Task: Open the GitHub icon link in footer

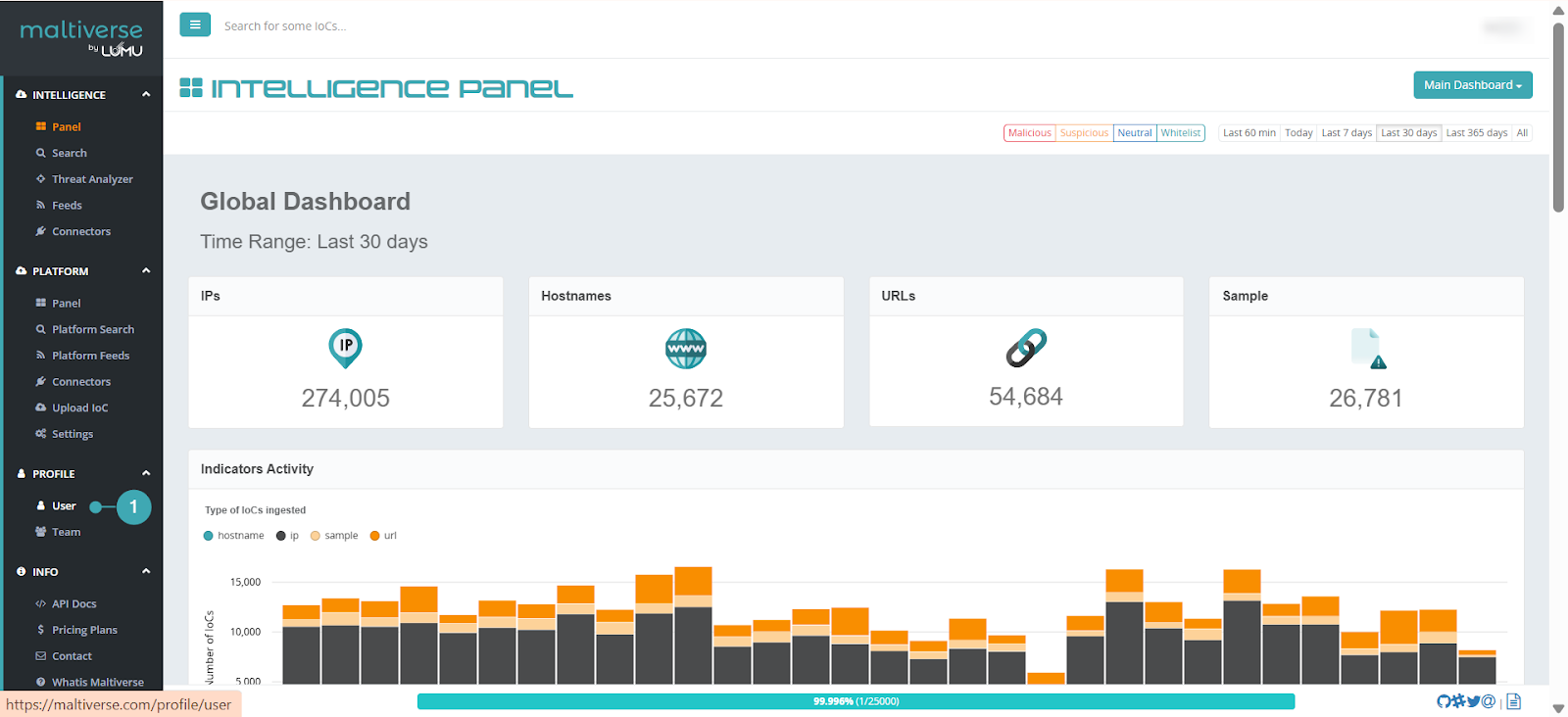Action: [1444, 701]
